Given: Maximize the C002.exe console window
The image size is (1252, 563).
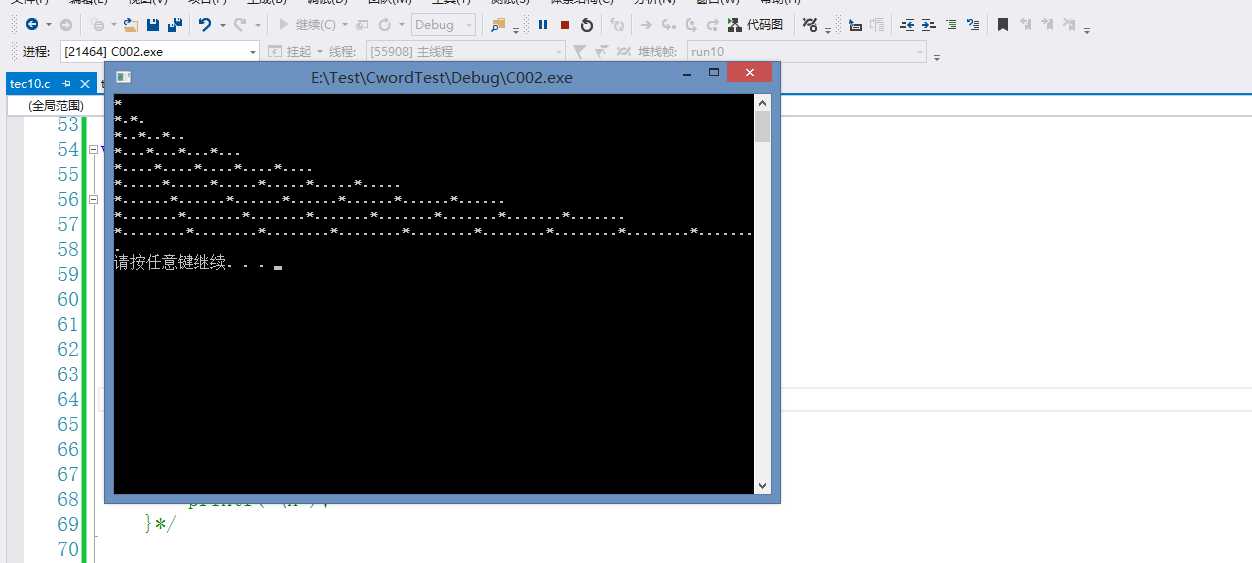Looking at the screenshot, I should pos(714,73).
